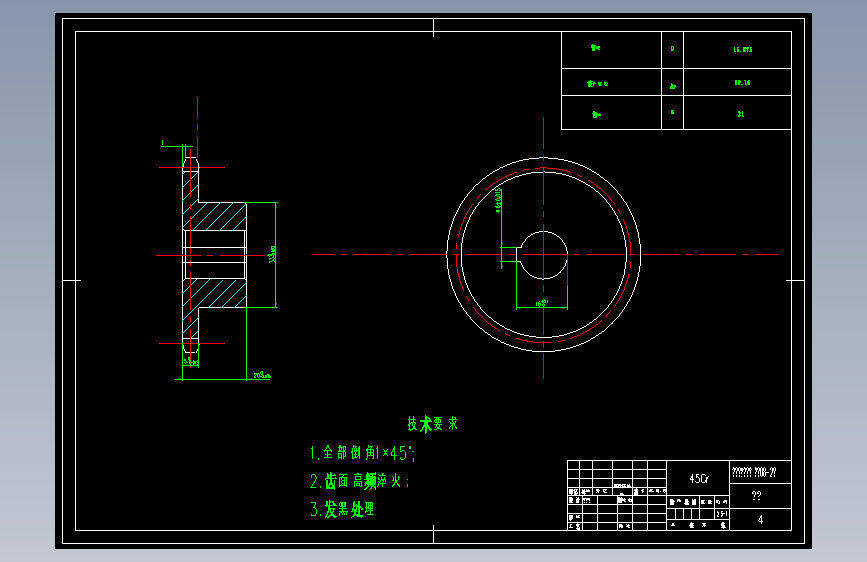867x562 pixels.
Task: Select the upper hatched hub section
Action: click(215, 216)
